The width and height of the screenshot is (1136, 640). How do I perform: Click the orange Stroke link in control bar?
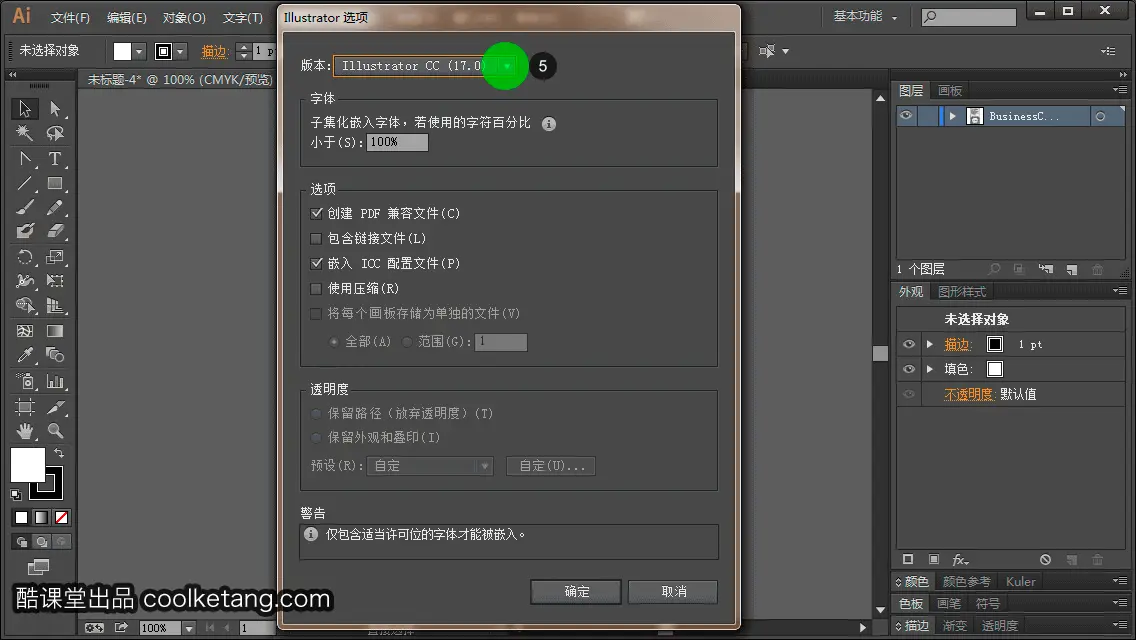pos(214,51)
